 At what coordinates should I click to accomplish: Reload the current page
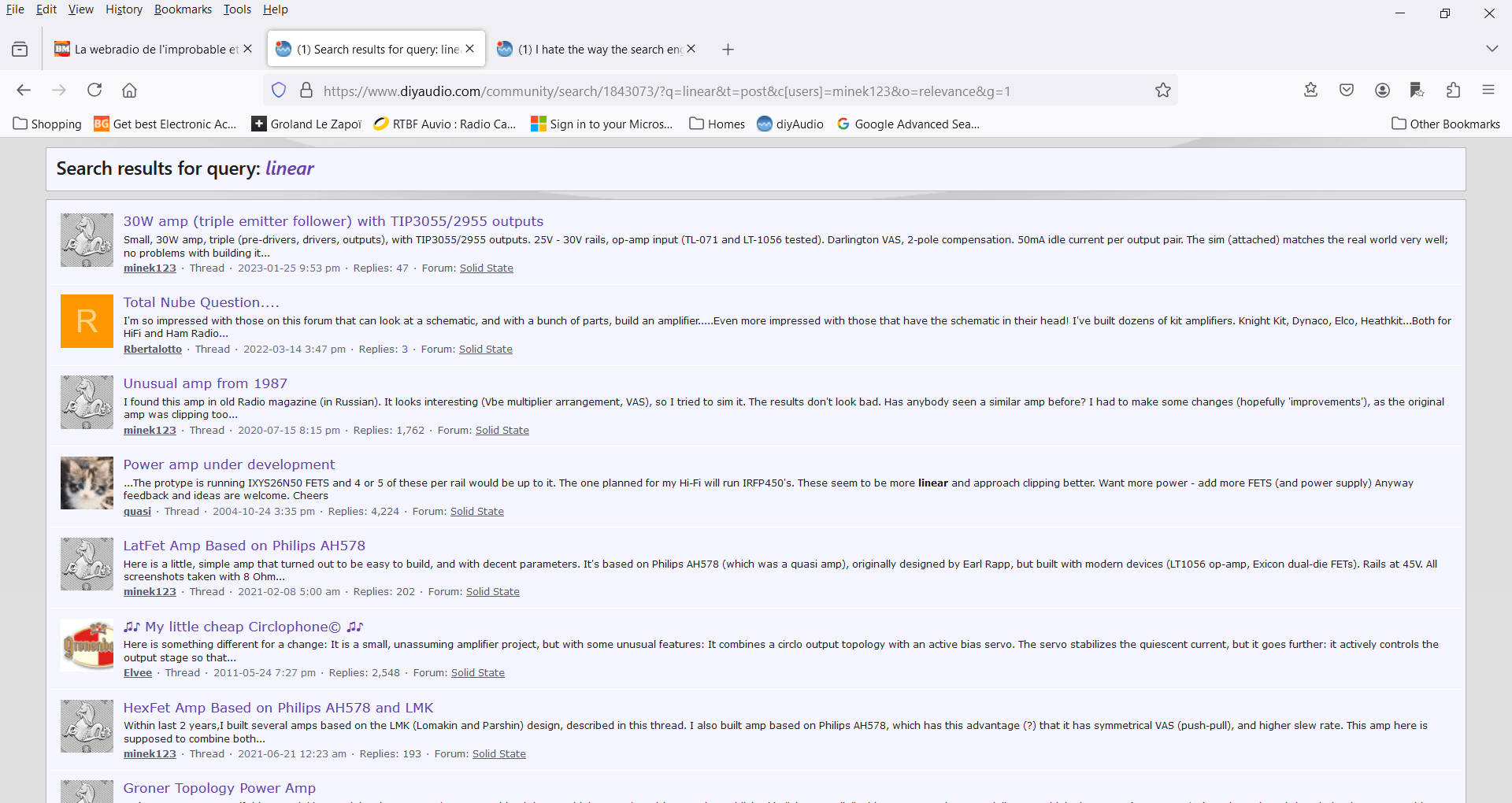[x=94, y=90]
